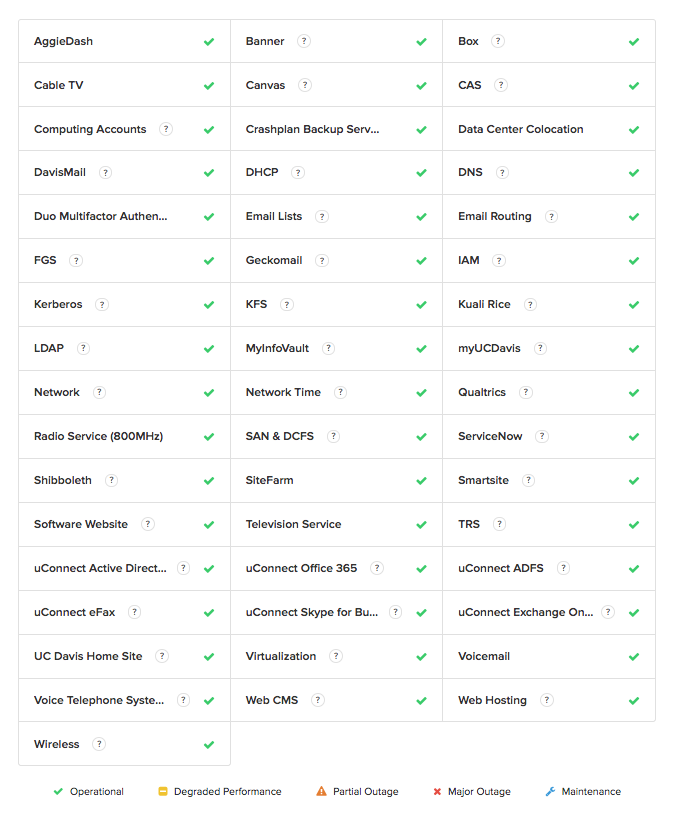Click the Maintenance wrench legend icon
The height and width of the screenshot is (814, 677).
coord(548,790)
